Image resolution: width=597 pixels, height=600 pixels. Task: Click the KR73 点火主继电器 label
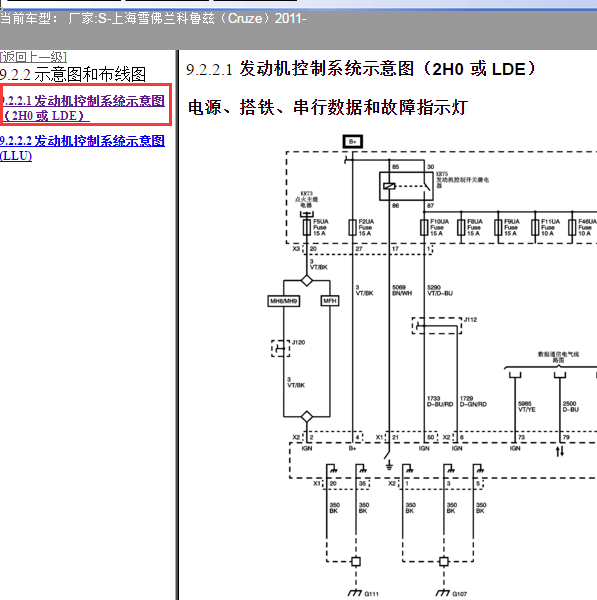tap(307, 199)
